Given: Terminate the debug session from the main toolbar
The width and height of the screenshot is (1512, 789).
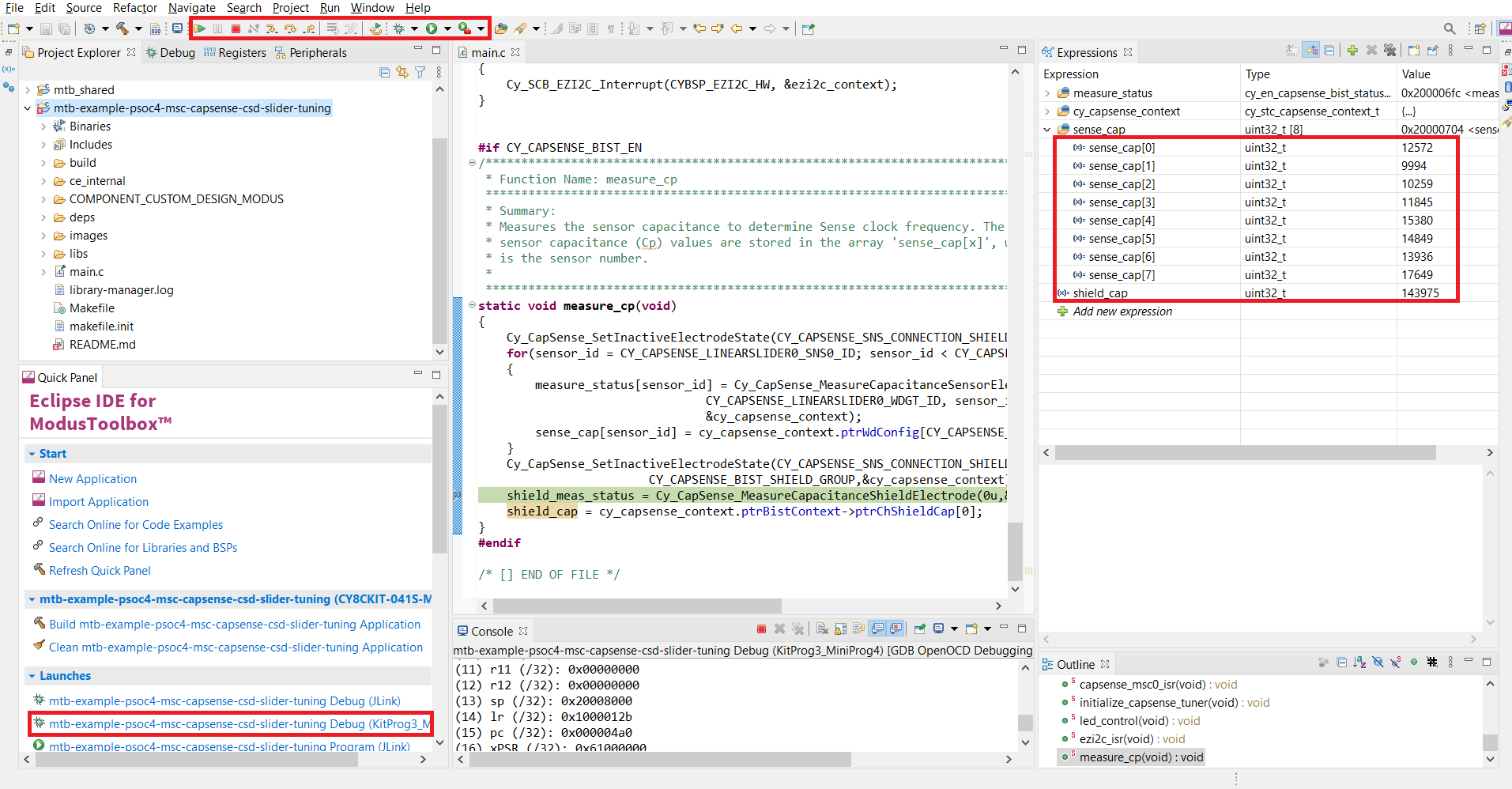Looking at the screenshot, I should (x=236, y=29).
